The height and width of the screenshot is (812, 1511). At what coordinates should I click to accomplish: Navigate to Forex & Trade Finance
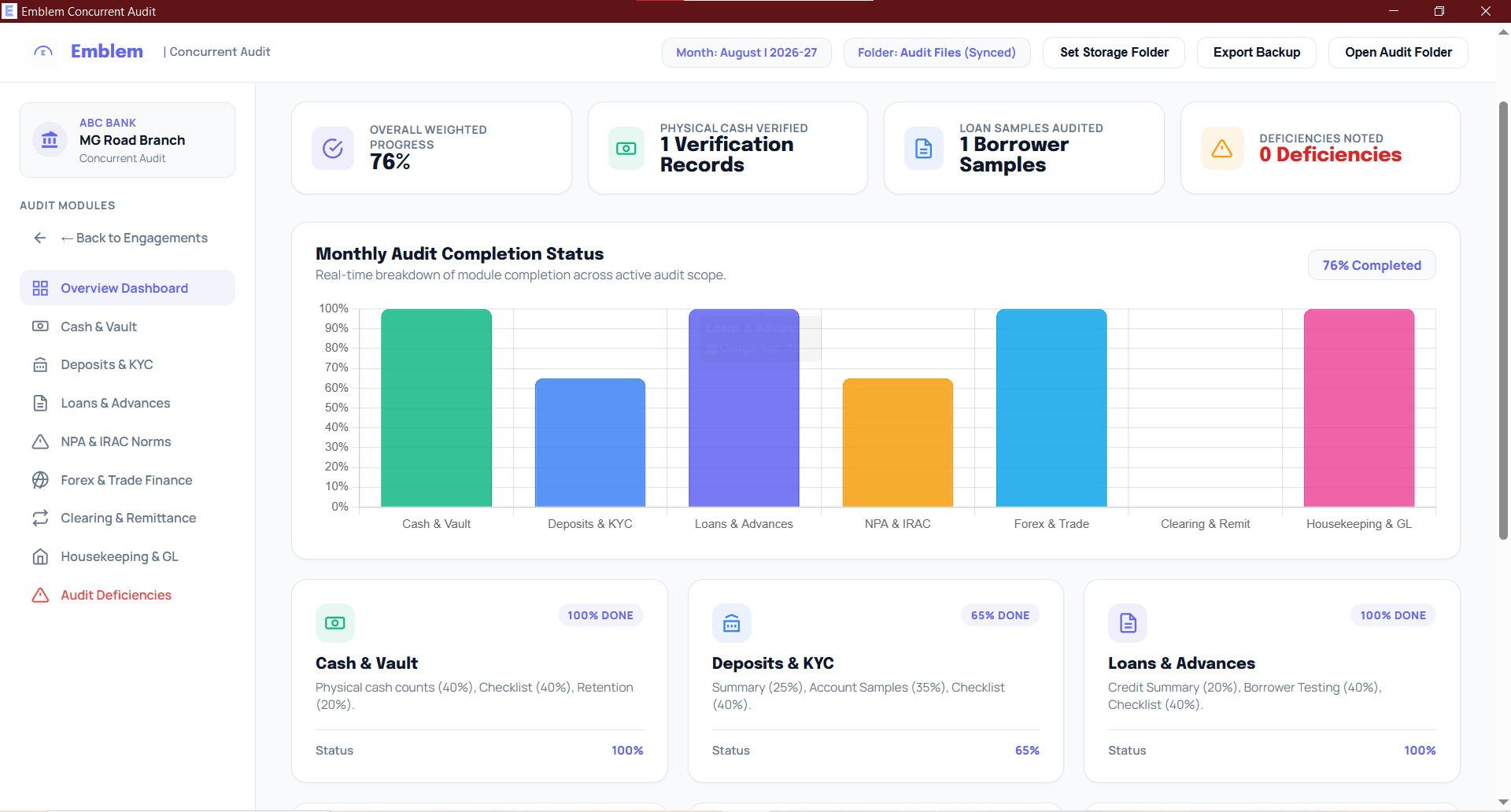point(127,480)
